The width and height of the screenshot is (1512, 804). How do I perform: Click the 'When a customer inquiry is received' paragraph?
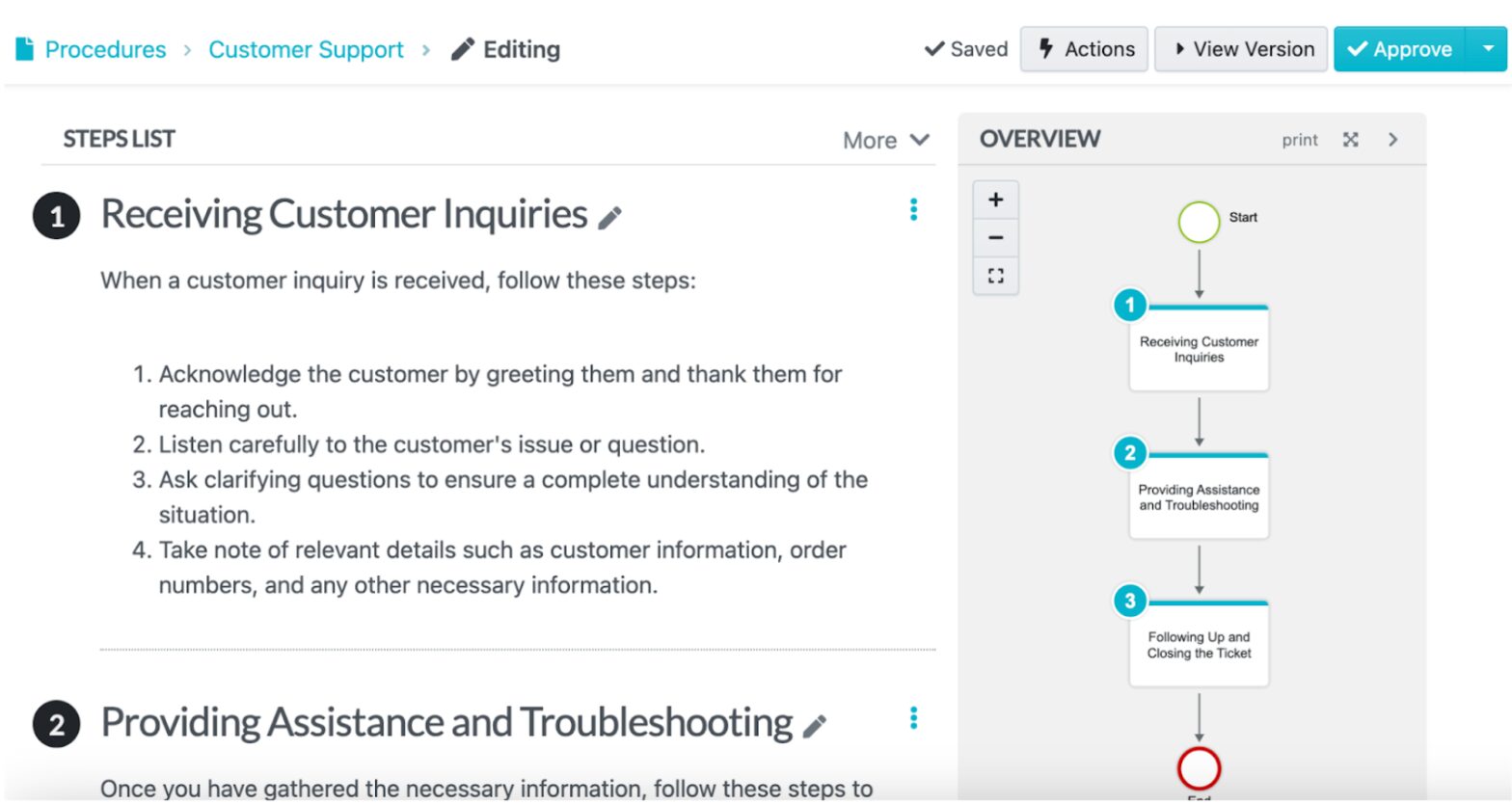[398, 281]
